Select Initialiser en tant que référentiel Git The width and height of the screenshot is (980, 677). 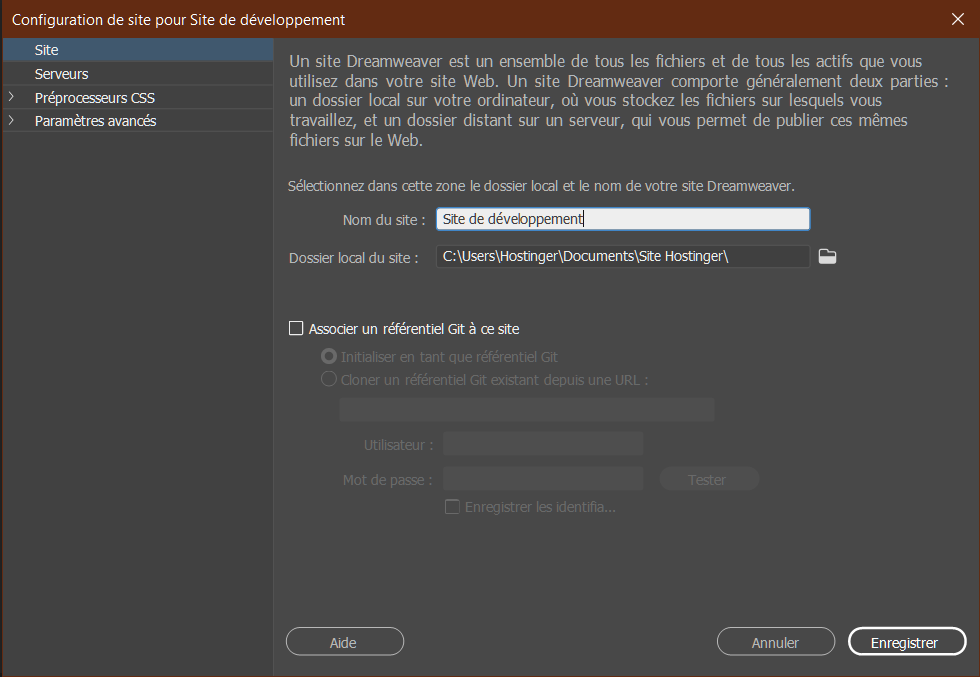click(328, 355)
